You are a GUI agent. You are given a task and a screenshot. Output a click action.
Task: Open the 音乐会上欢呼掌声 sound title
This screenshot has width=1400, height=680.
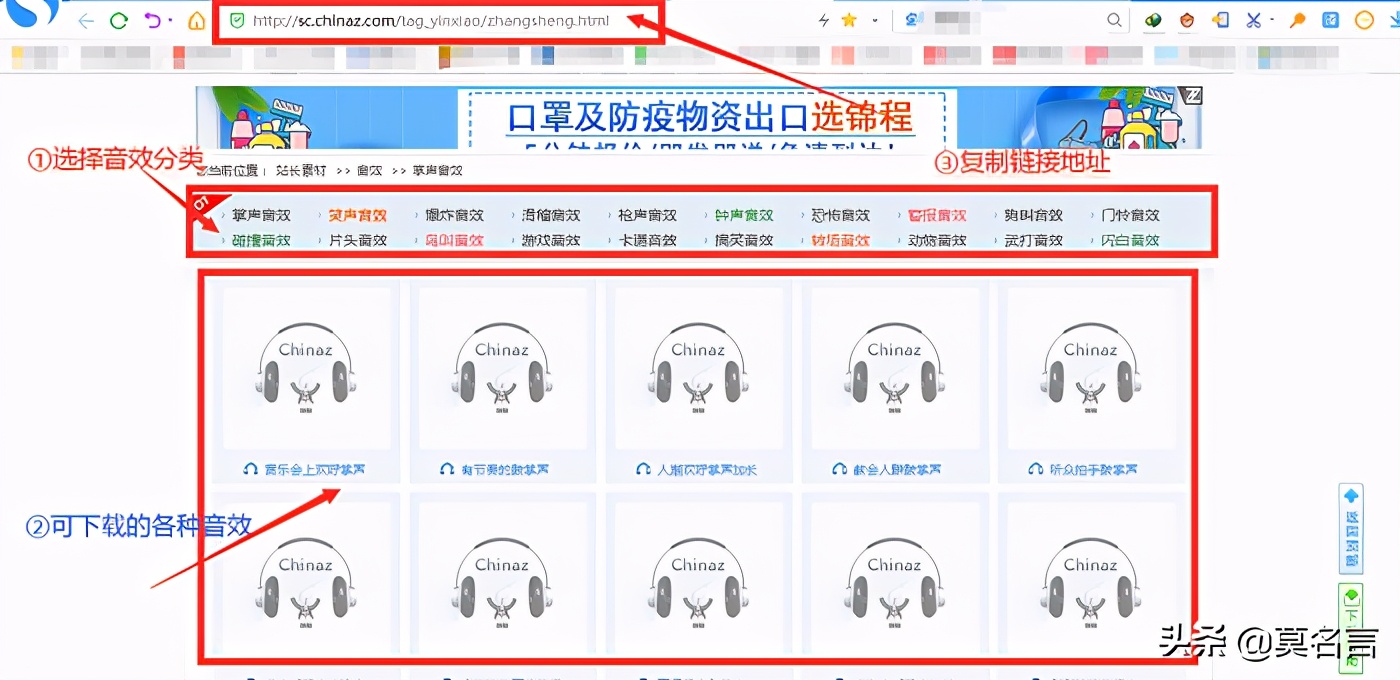coord(315,469)
